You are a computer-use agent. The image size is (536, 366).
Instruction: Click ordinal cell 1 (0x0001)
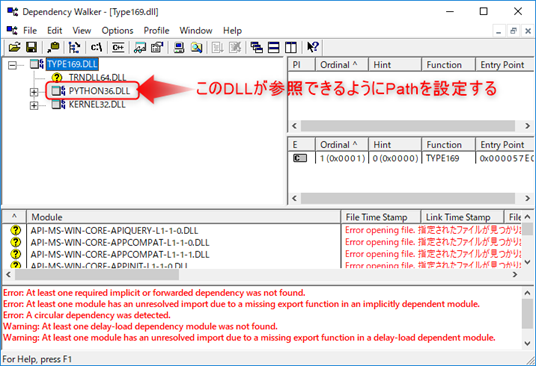click(x=343, y=158)
